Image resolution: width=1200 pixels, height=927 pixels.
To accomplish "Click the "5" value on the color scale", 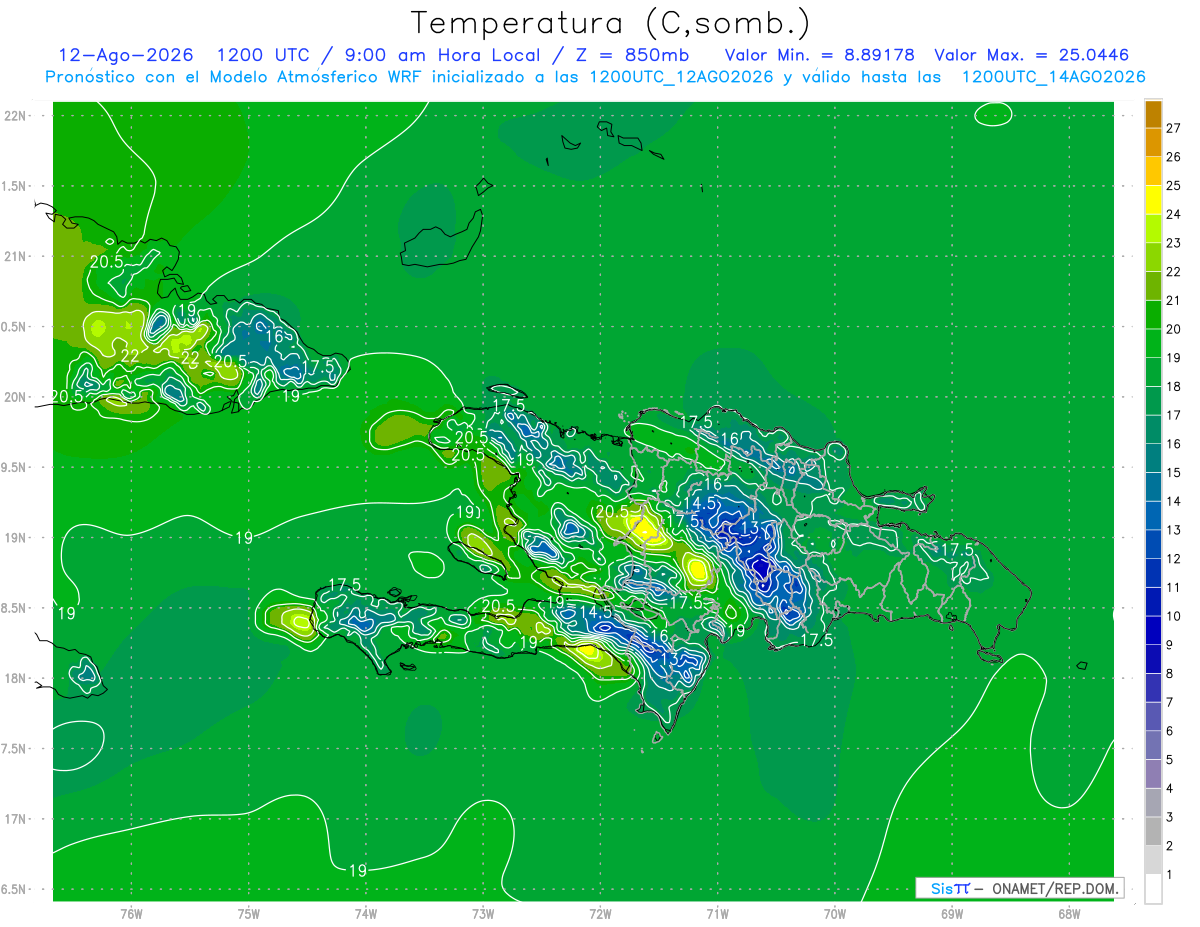I will pyautogui.click(x=1170, y=760).
